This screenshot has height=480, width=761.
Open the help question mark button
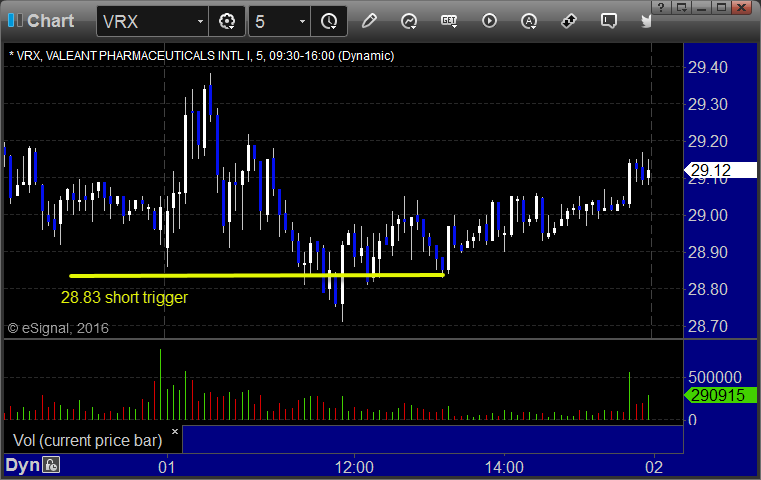[661, 7]
